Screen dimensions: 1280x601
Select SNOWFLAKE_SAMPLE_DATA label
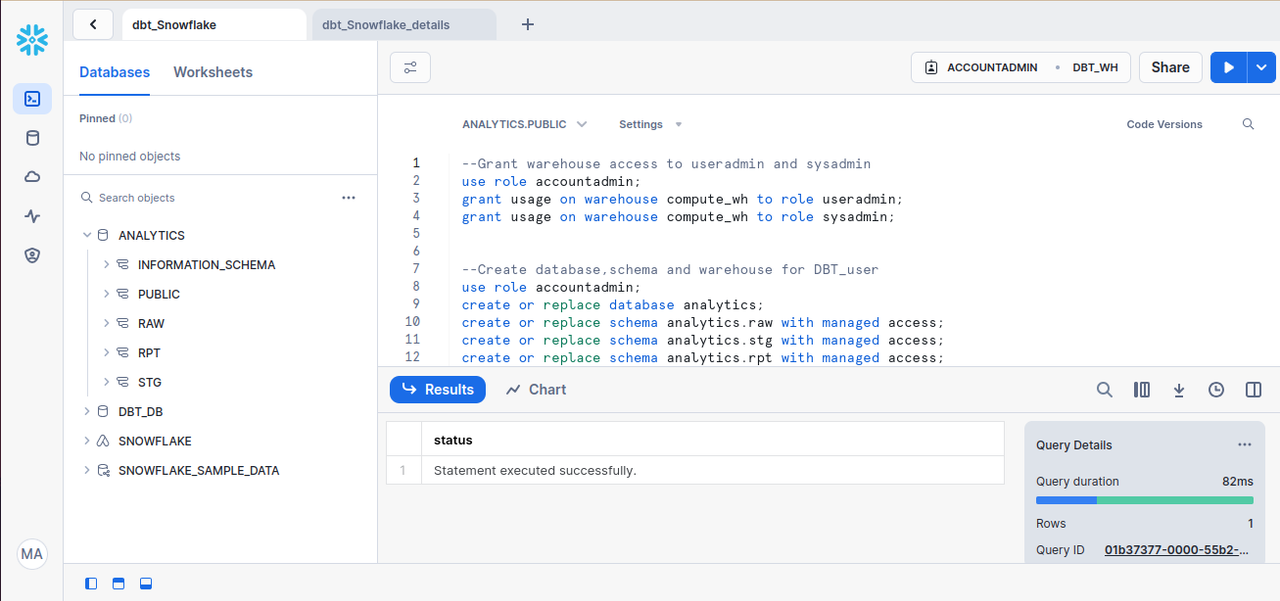click(199, 470)
